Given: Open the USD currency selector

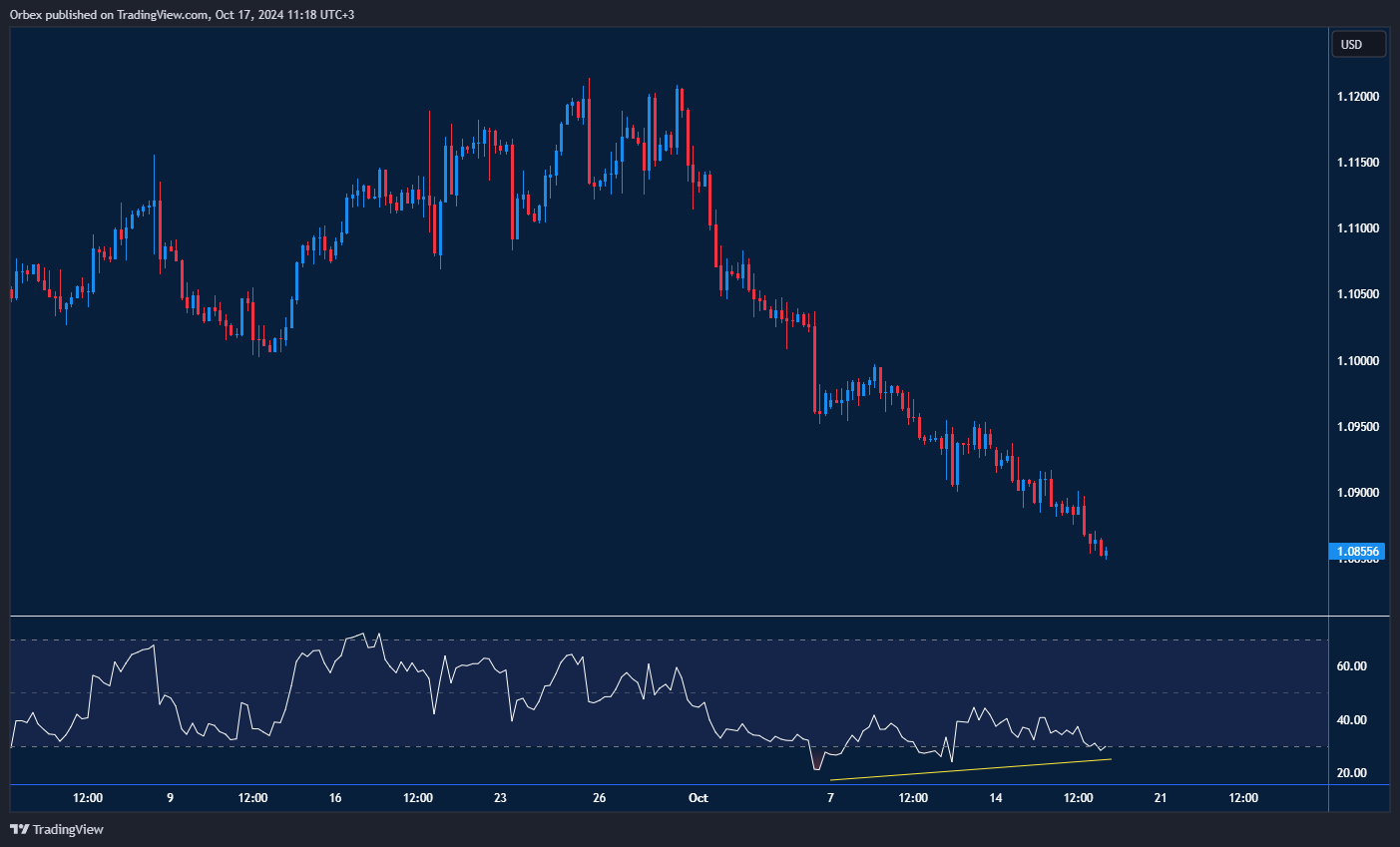Looking at the screenshot, I should pyautogui.click(x=1358, y=45).
